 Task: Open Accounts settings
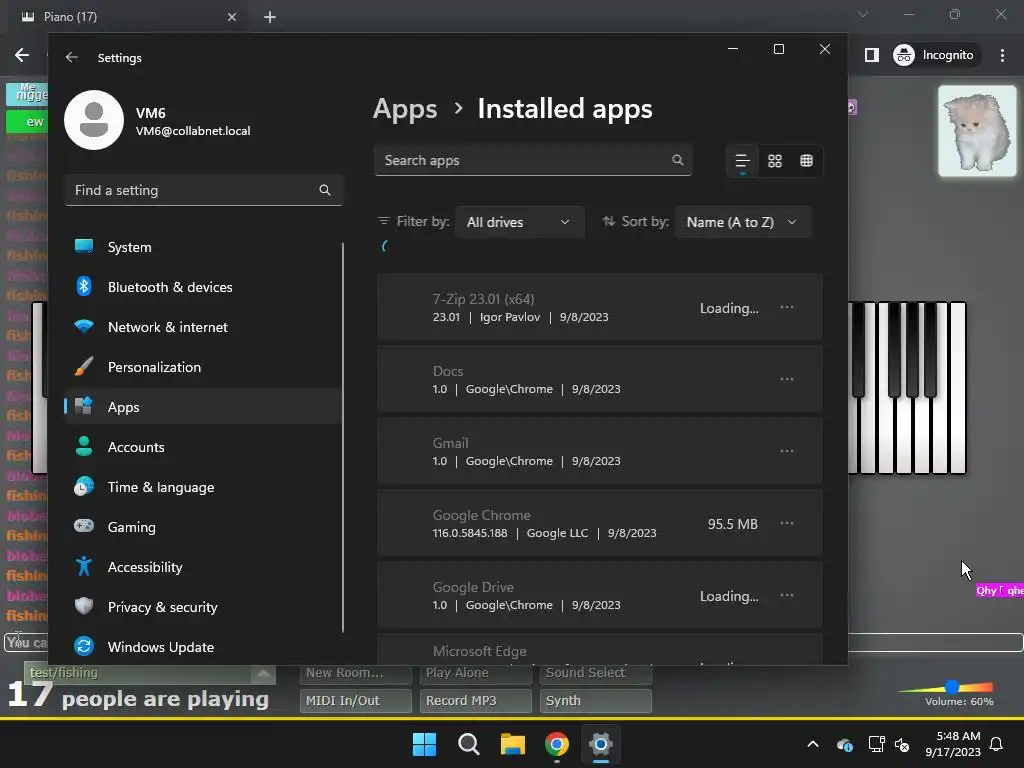click(x=202, y=447)
